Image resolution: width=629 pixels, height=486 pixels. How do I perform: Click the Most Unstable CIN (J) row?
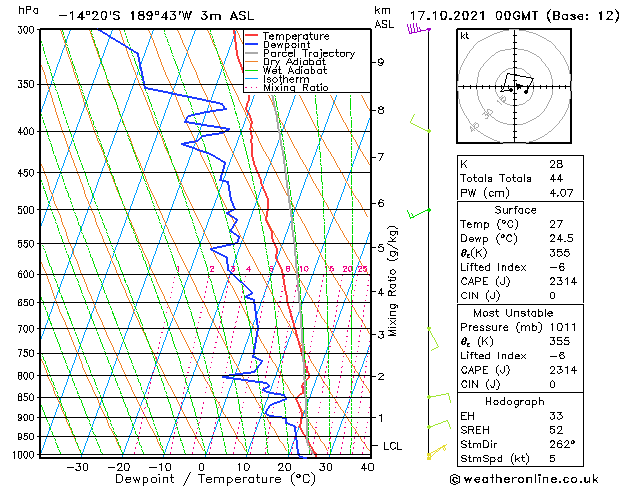pyautogui.click(x=520, y=384)
